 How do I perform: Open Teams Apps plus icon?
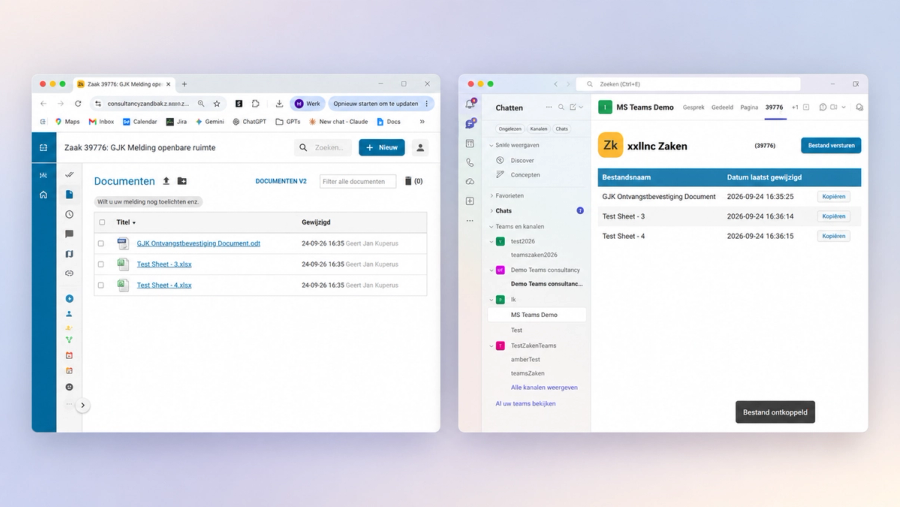point(470,201)
